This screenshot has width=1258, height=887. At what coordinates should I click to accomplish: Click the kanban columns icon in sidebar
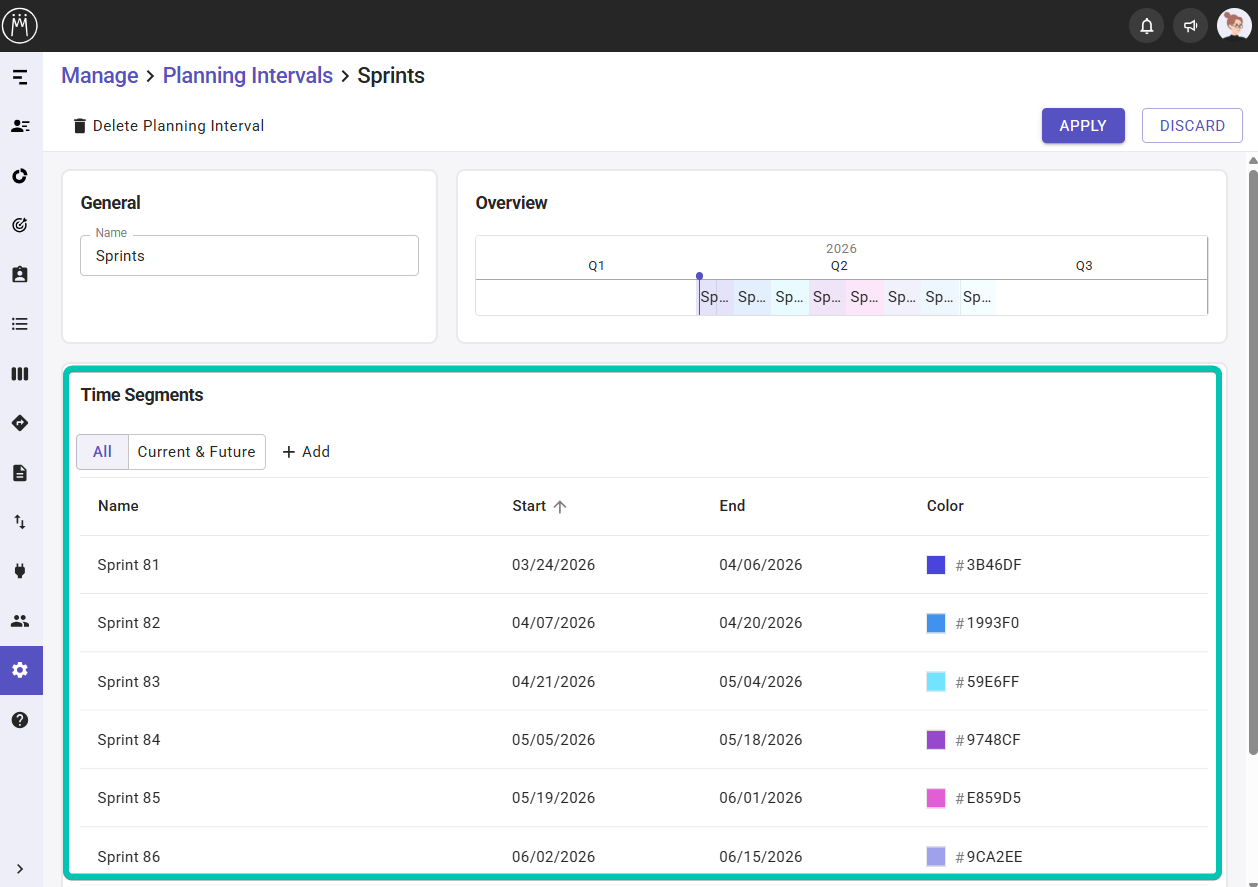tap(20, 374)
